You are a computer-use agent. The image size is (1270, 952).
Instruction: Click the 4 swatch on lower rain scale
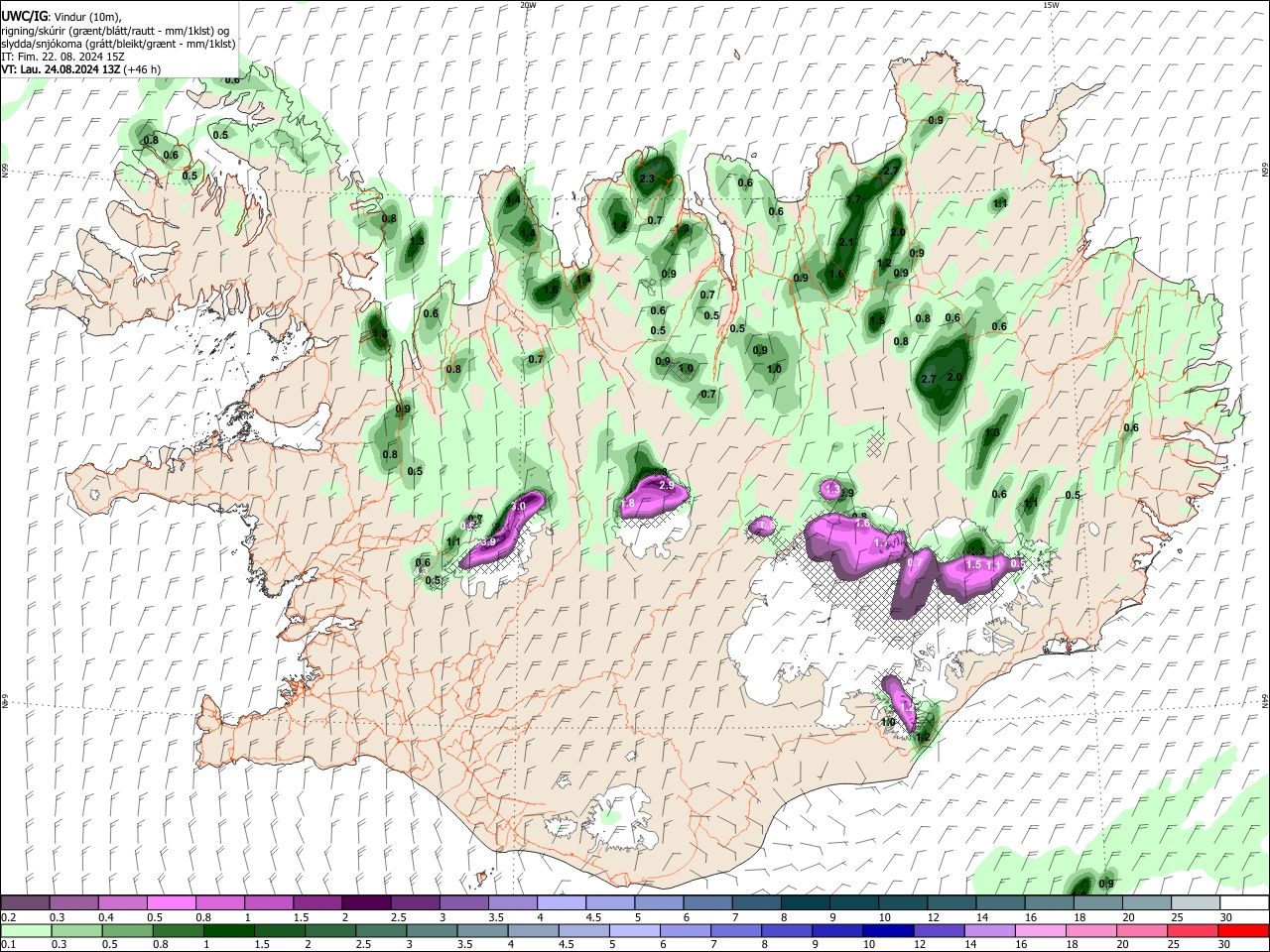(x=533, y=930)
